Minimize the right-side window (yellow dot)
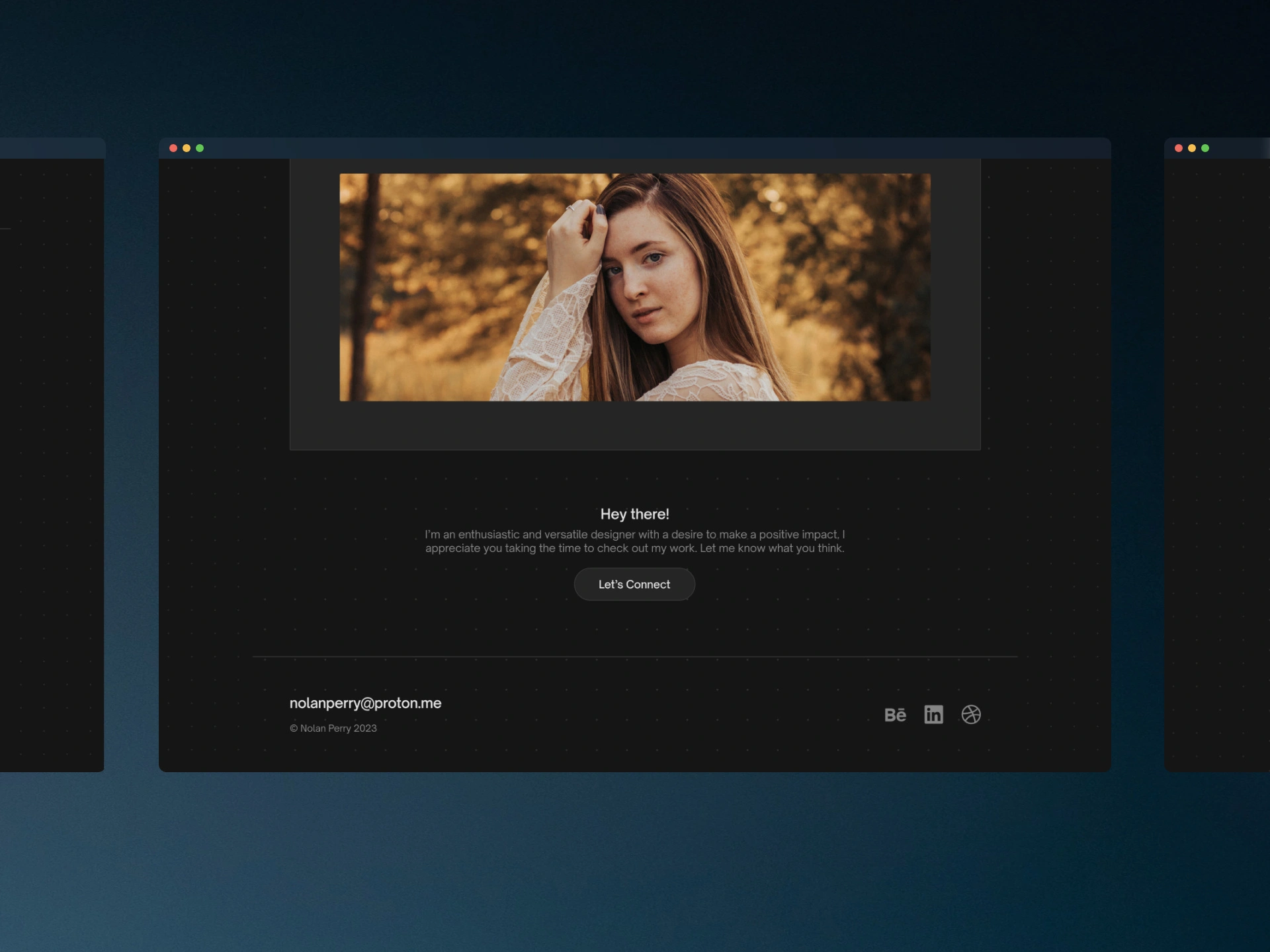Screen dimensions: 1270x952 pos(1192,148)
